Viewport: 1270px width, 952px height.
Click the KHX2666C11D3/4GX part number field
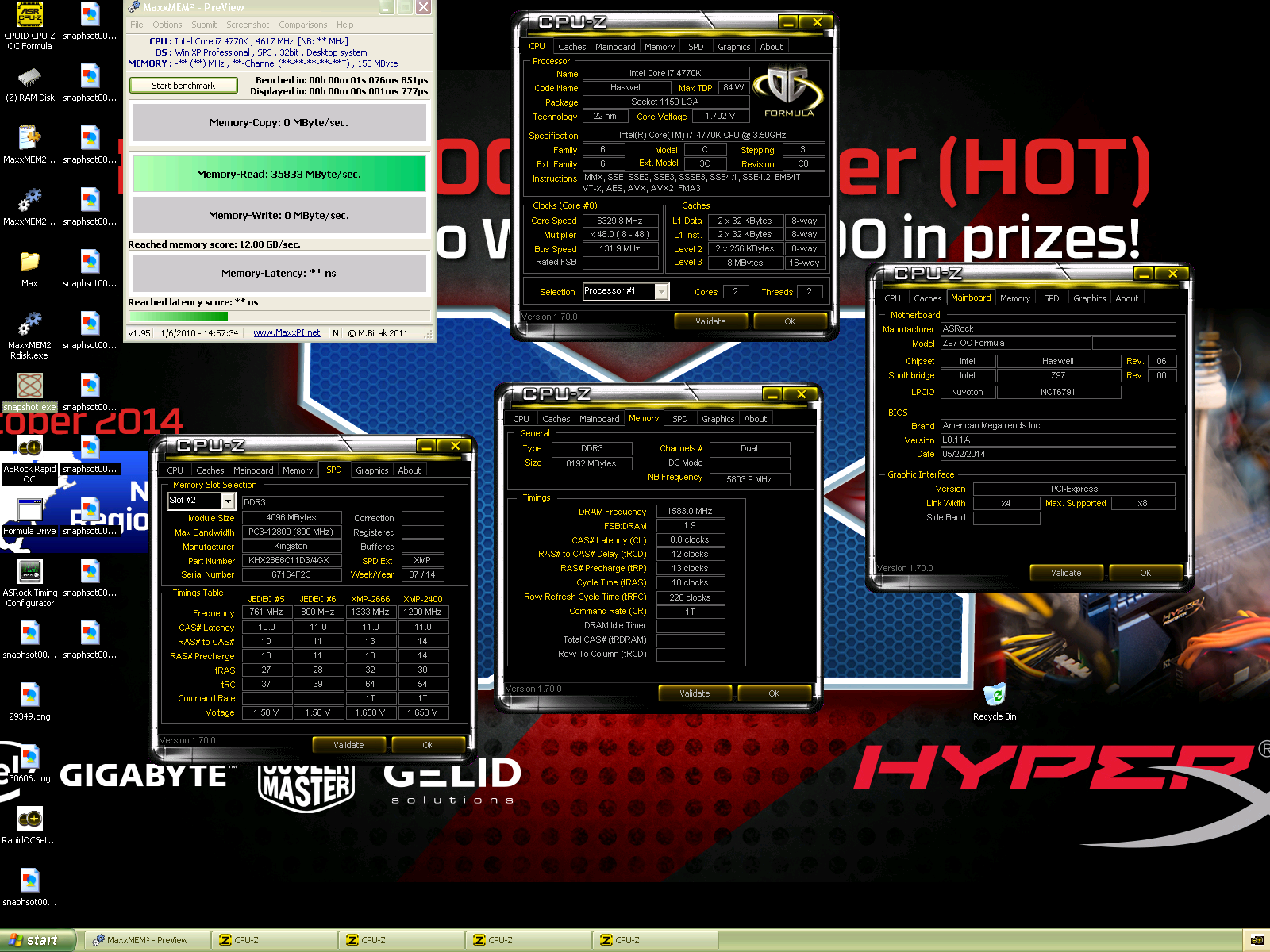pyautogui.click(x=291, y=561)
